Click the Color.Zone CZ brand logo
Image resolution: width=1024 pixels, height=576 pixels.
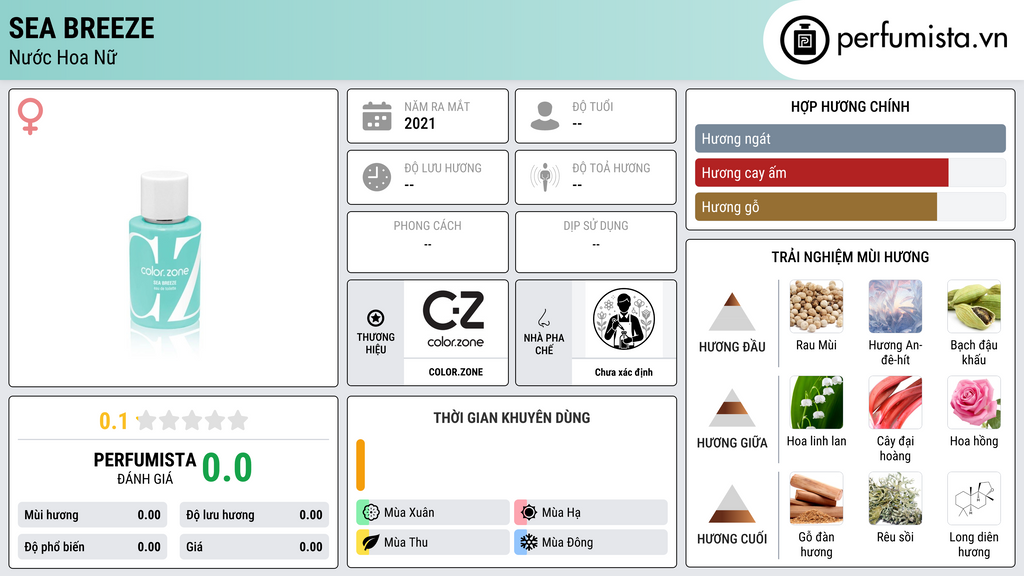[x=455, y=319]
